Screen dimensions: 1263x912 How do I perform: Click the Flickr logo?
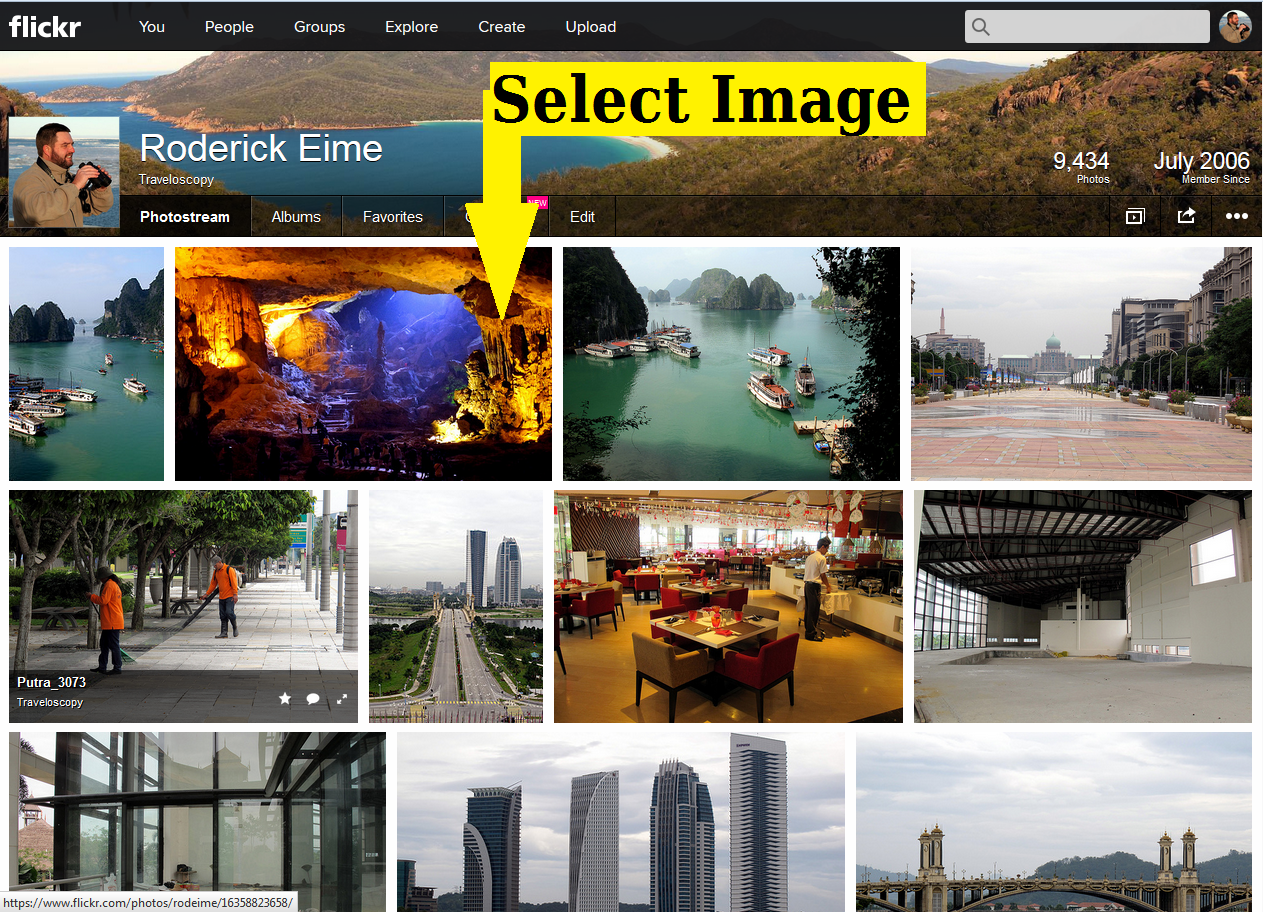coord(45,26)
